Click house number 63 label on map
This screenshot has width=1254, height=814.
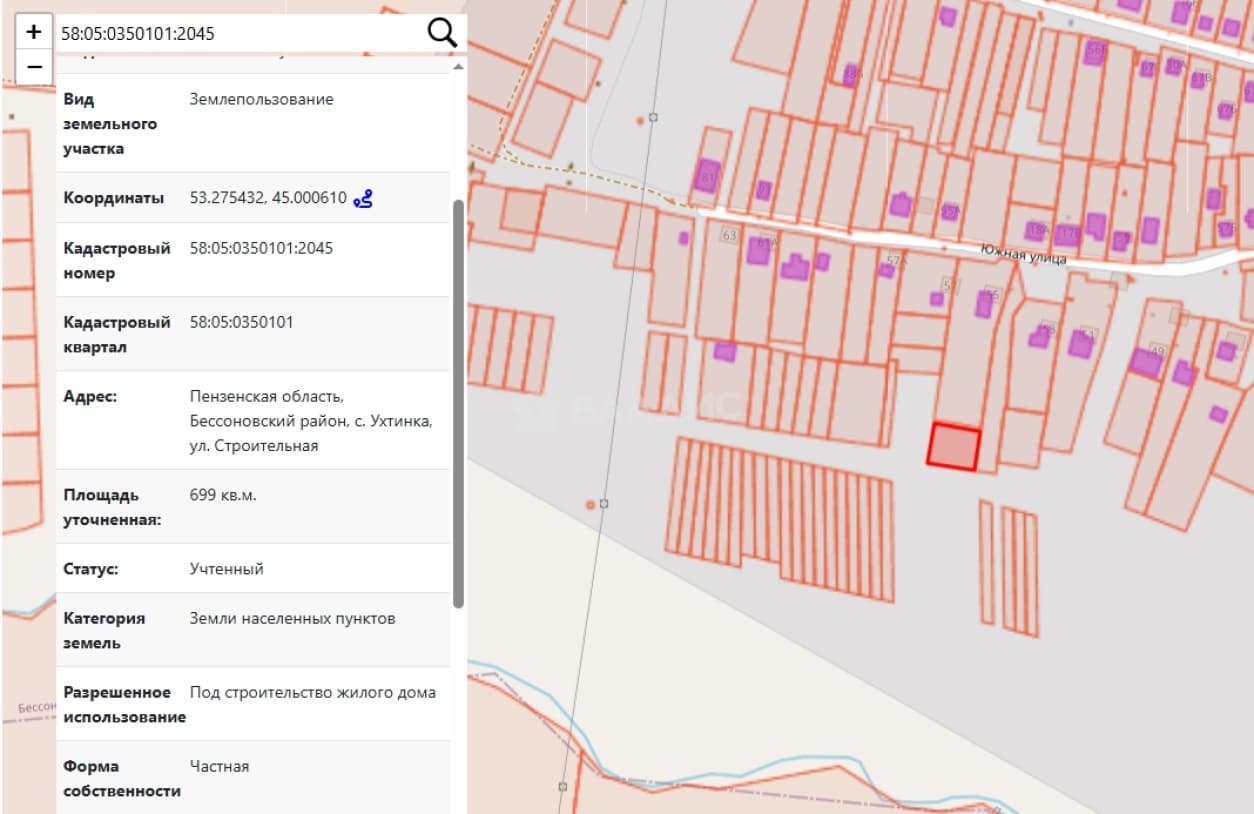[x=729, y=236]
